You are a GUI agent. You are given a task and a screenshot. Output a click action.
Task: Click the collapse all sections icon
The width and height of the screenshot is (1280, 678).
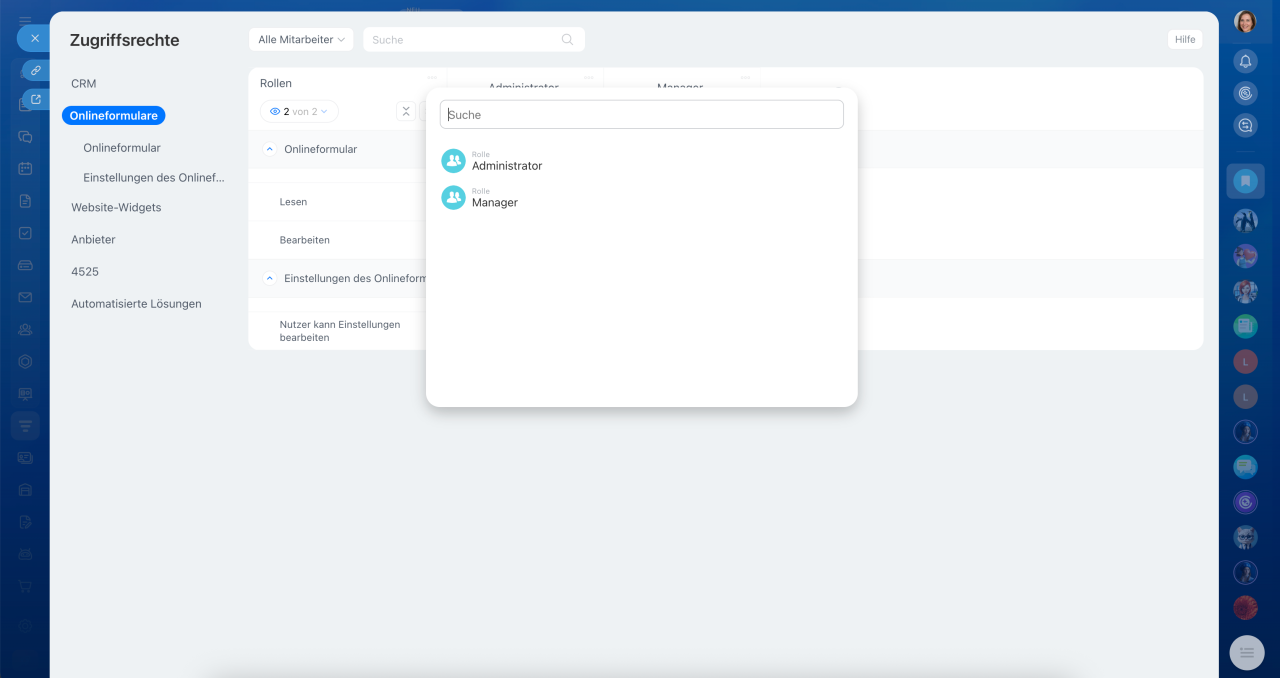point(406,111)
